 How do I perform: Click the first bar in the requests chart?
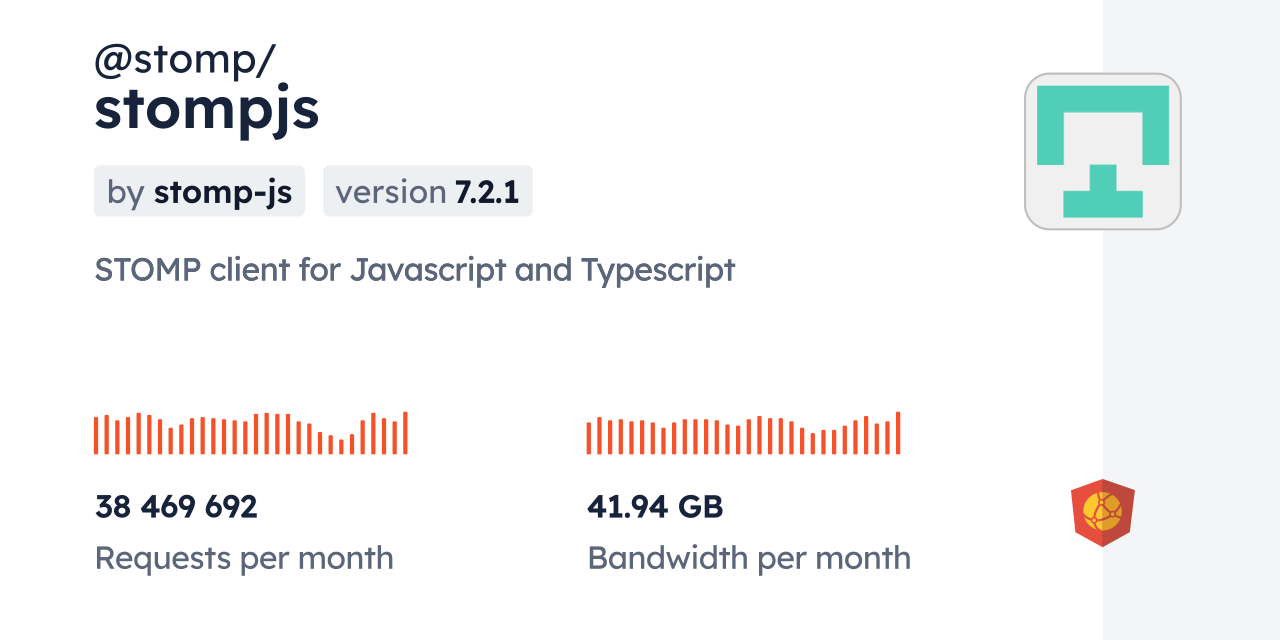[96, 435]
